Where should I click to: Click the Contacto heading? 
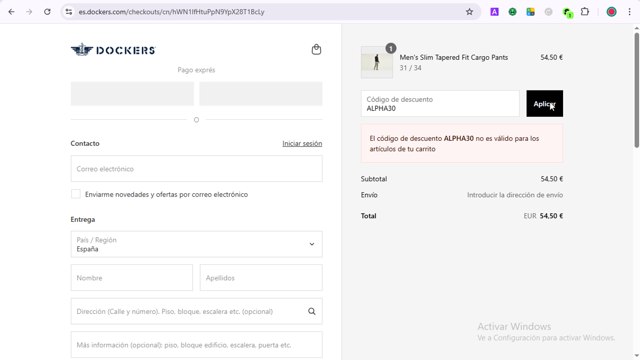click(x=85, y=143)
